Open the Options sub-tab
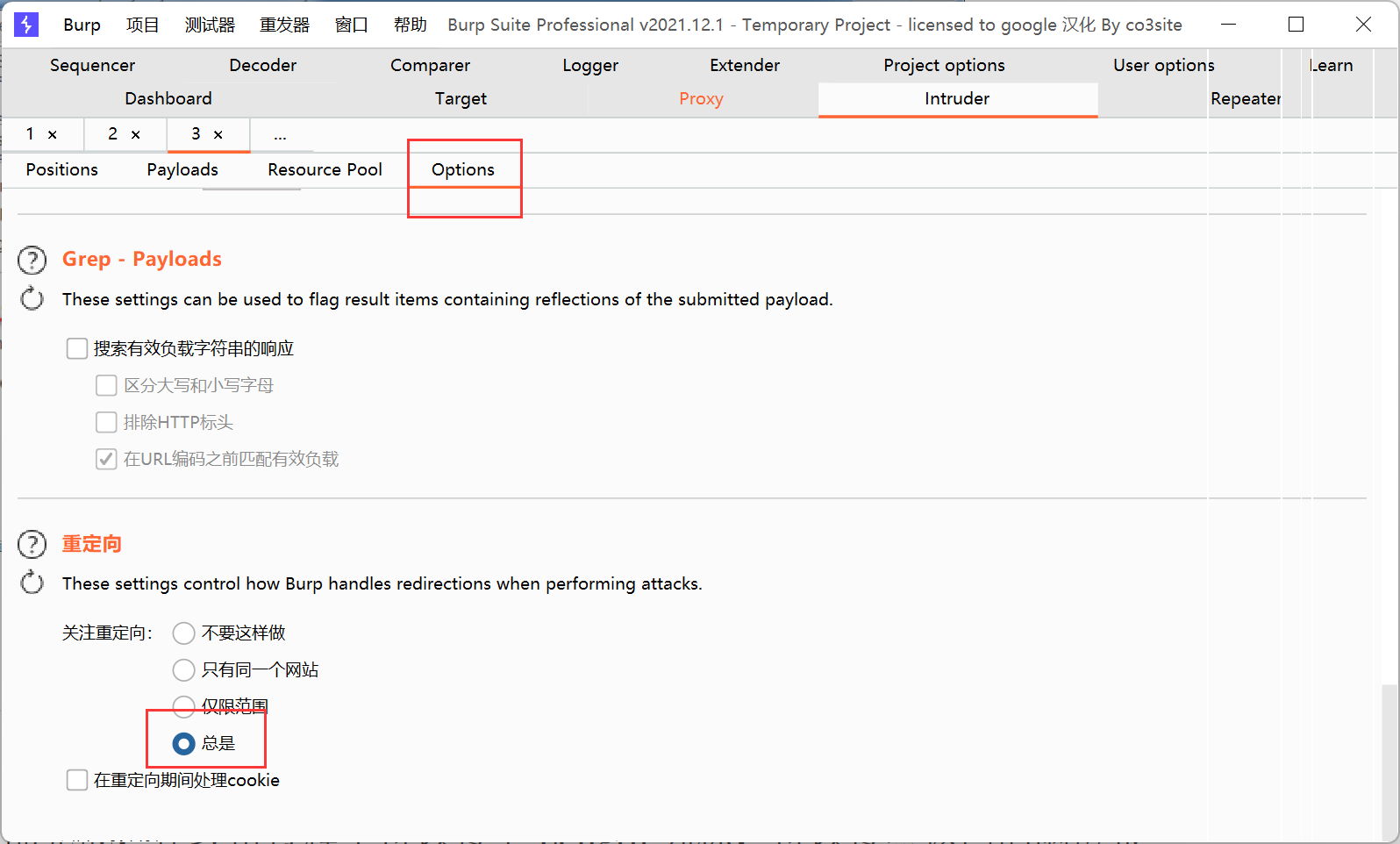This screenshot has height=844, width=1400. pos(463,169)
